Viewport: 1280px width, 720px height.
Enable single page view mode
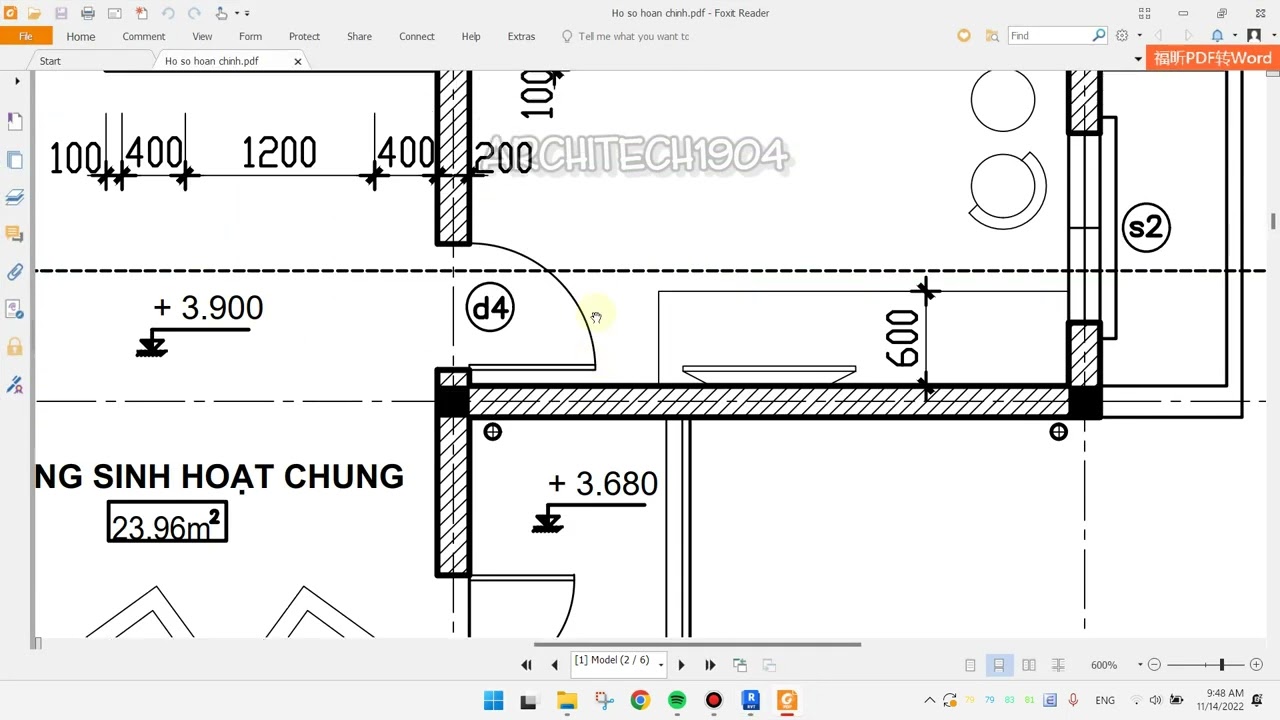click(x=970, y=665)
